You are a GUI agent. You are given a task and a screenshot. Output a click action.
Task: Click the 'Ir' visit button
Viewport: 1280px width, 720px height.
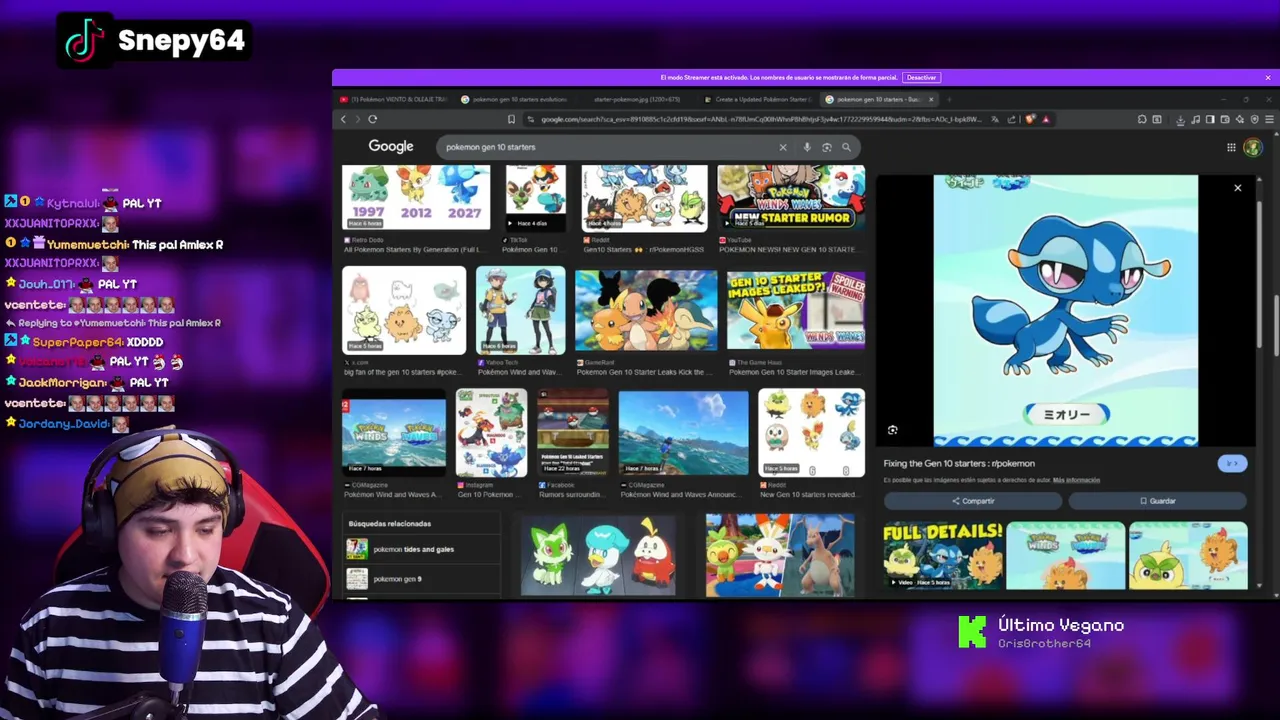1232,463
